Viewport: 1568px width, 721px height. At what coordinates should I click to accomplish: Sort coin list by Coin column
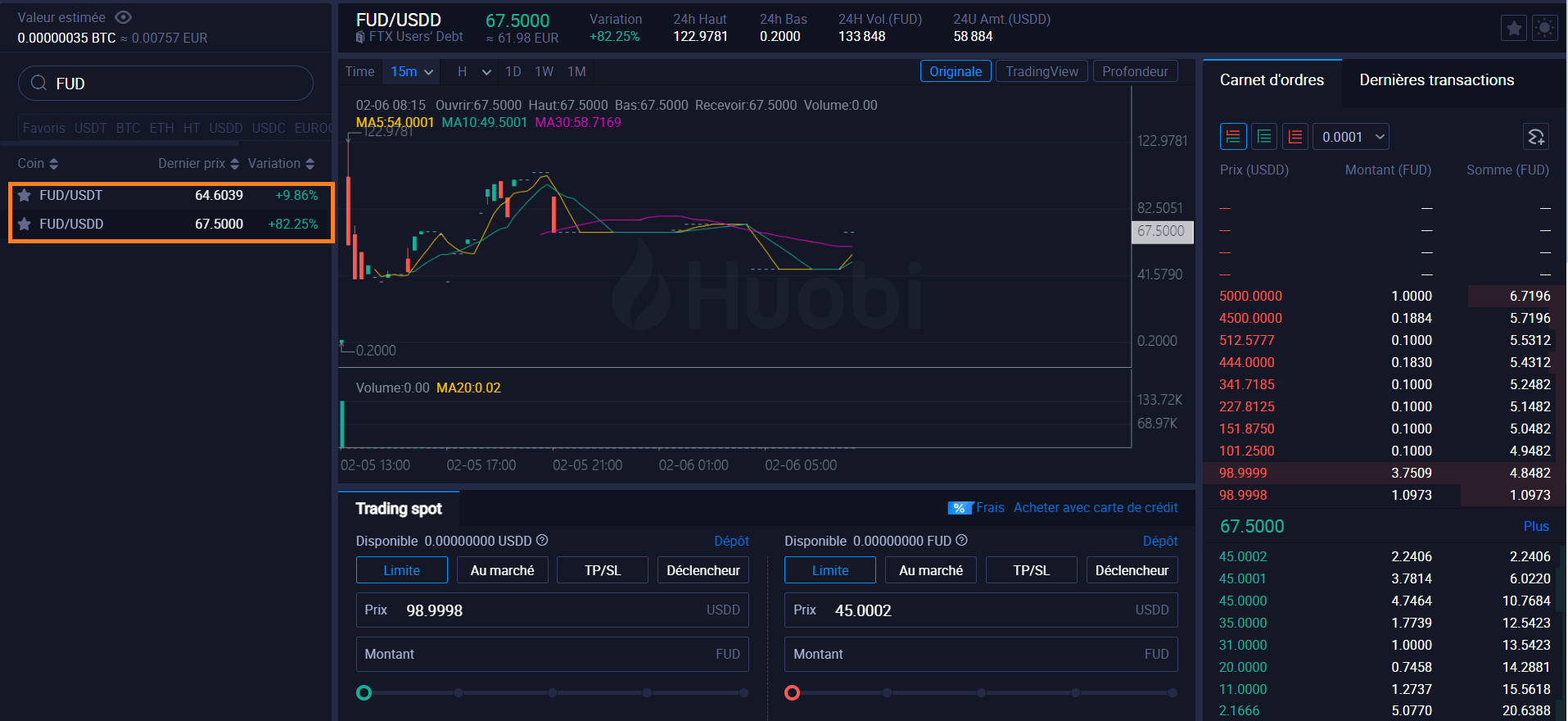coord(38,163)
